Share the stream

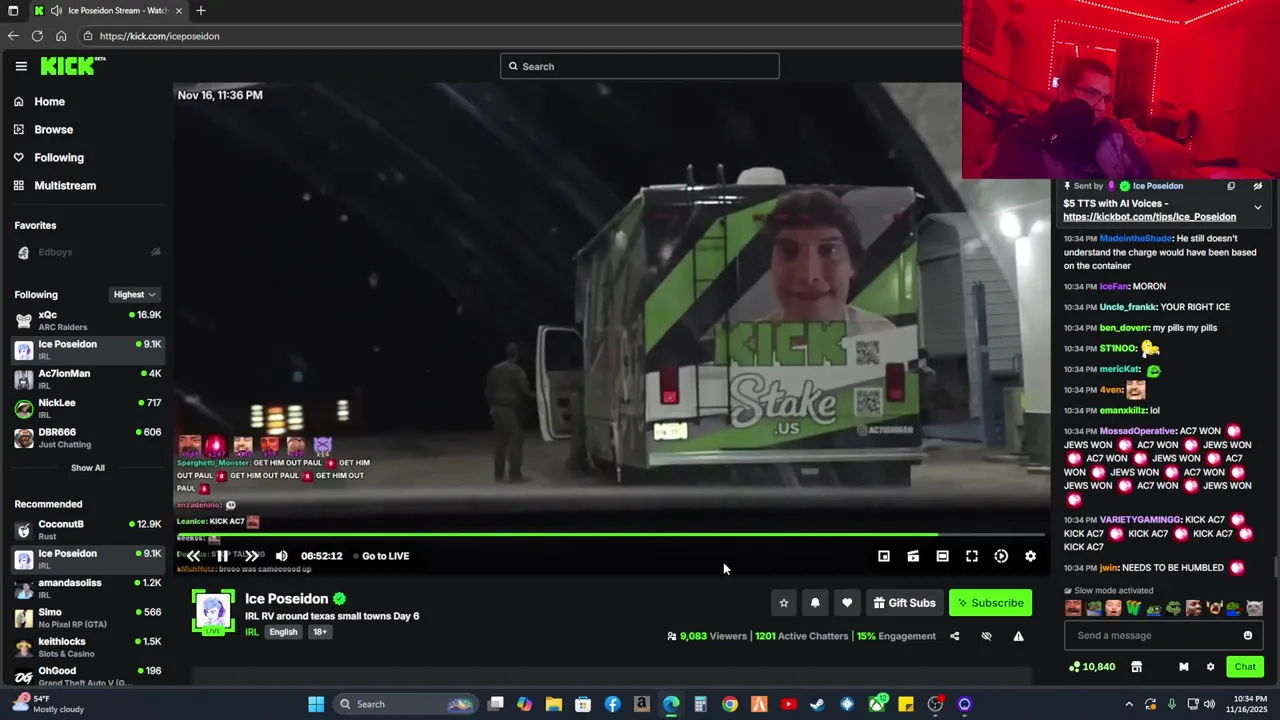coord(954,636)
